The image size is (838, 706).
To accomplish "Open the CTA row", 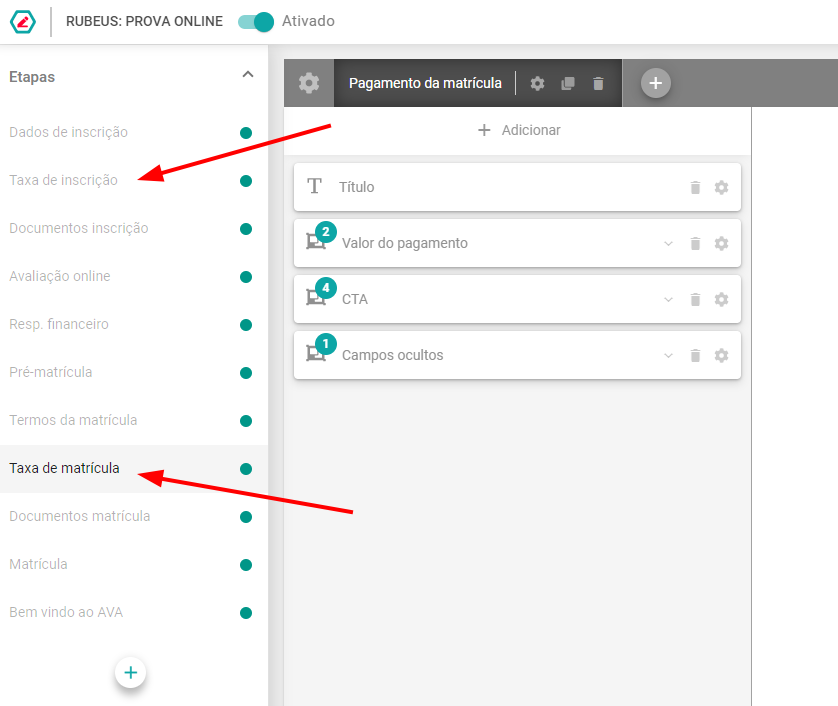I will point(517,299).
